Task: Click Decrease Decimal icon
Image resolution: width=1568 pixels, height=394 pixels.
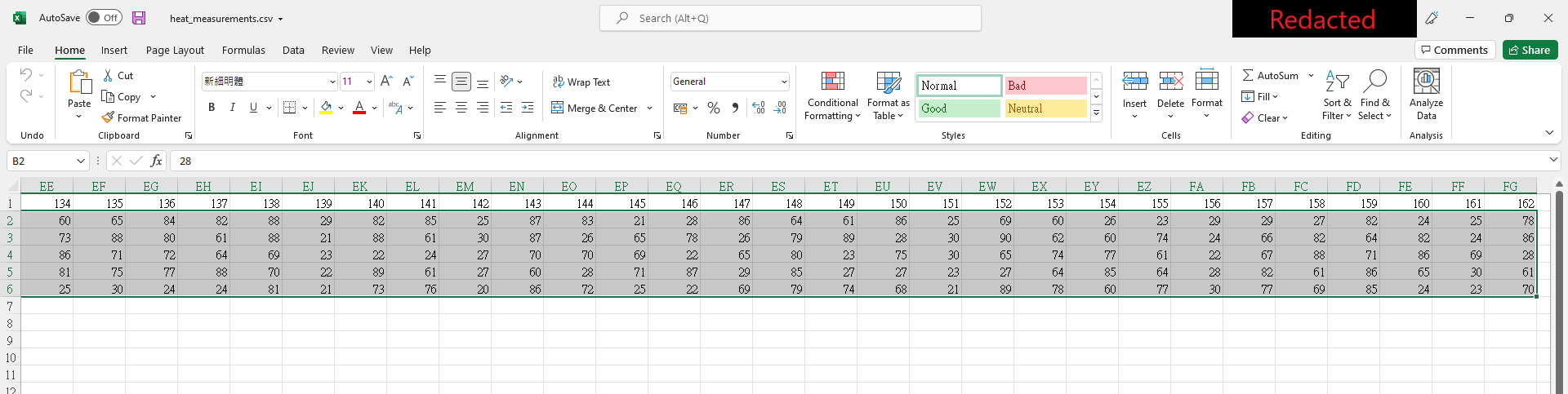Action: 780,107
